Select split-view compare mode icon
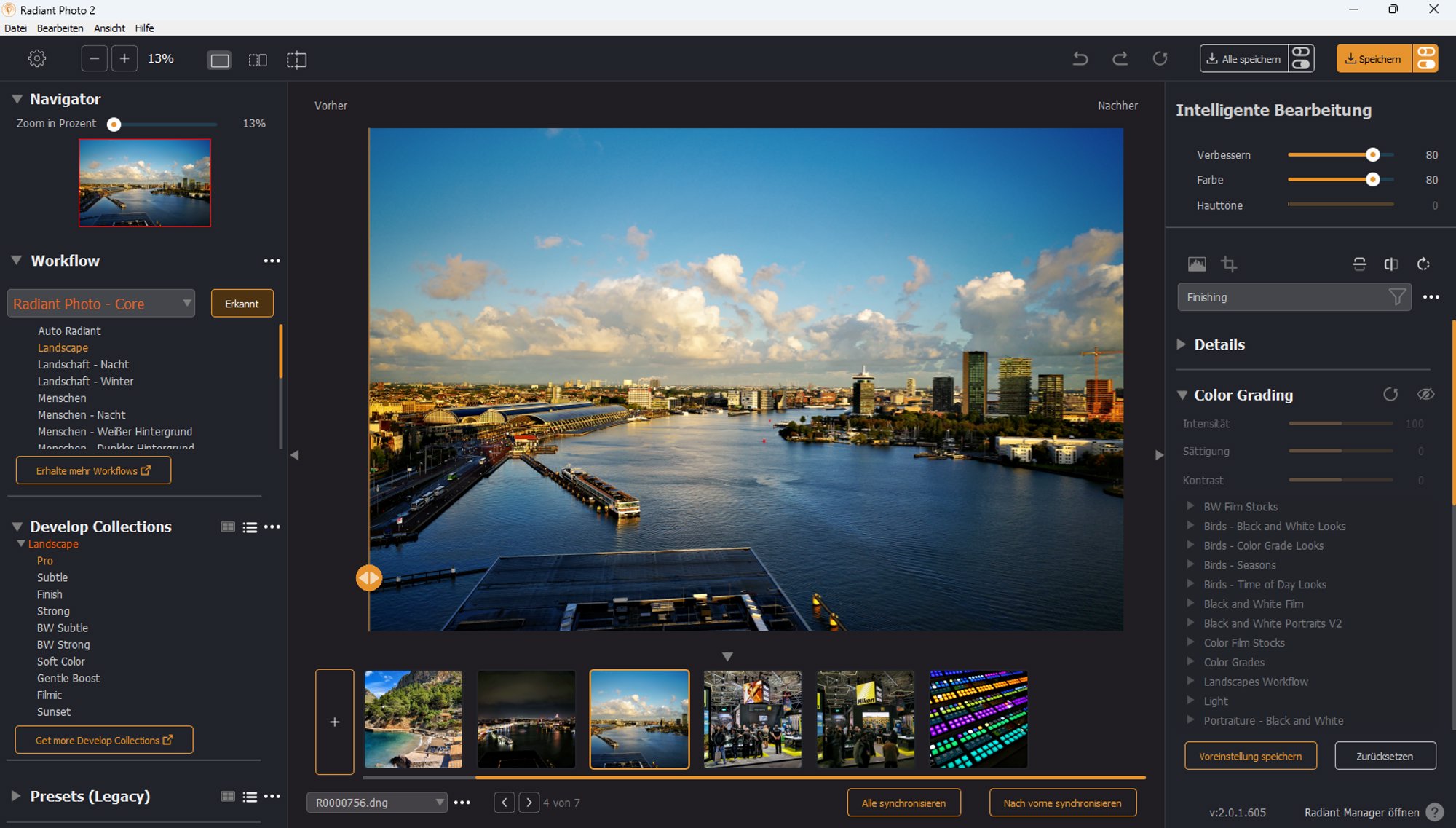 (x=296, y=60)
